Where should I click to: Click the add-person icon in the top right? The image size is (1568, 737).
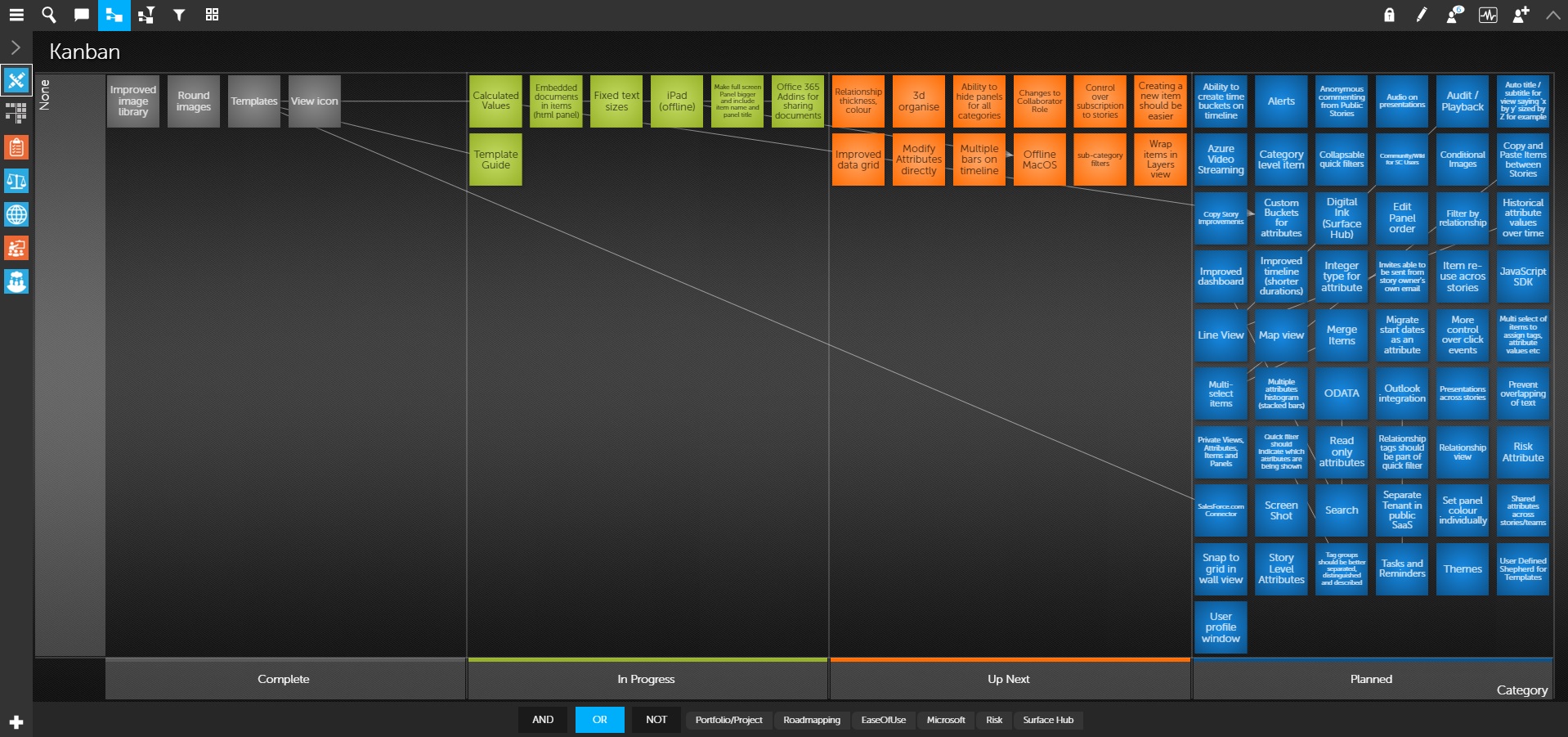(x=1521, y=15)
